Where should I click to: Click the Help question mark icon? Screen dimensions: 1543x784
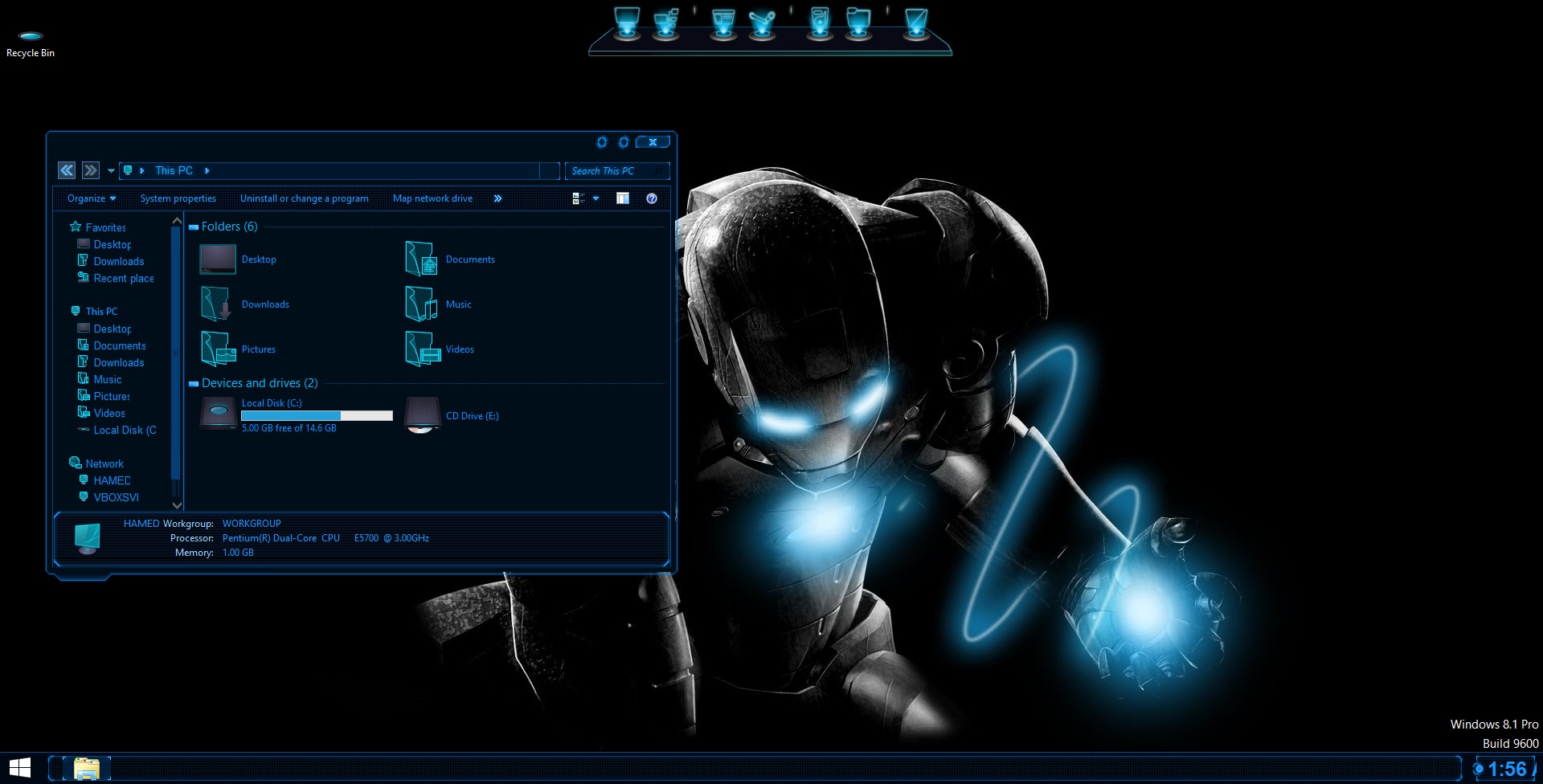pyautogui.click(x=652, y=198)
